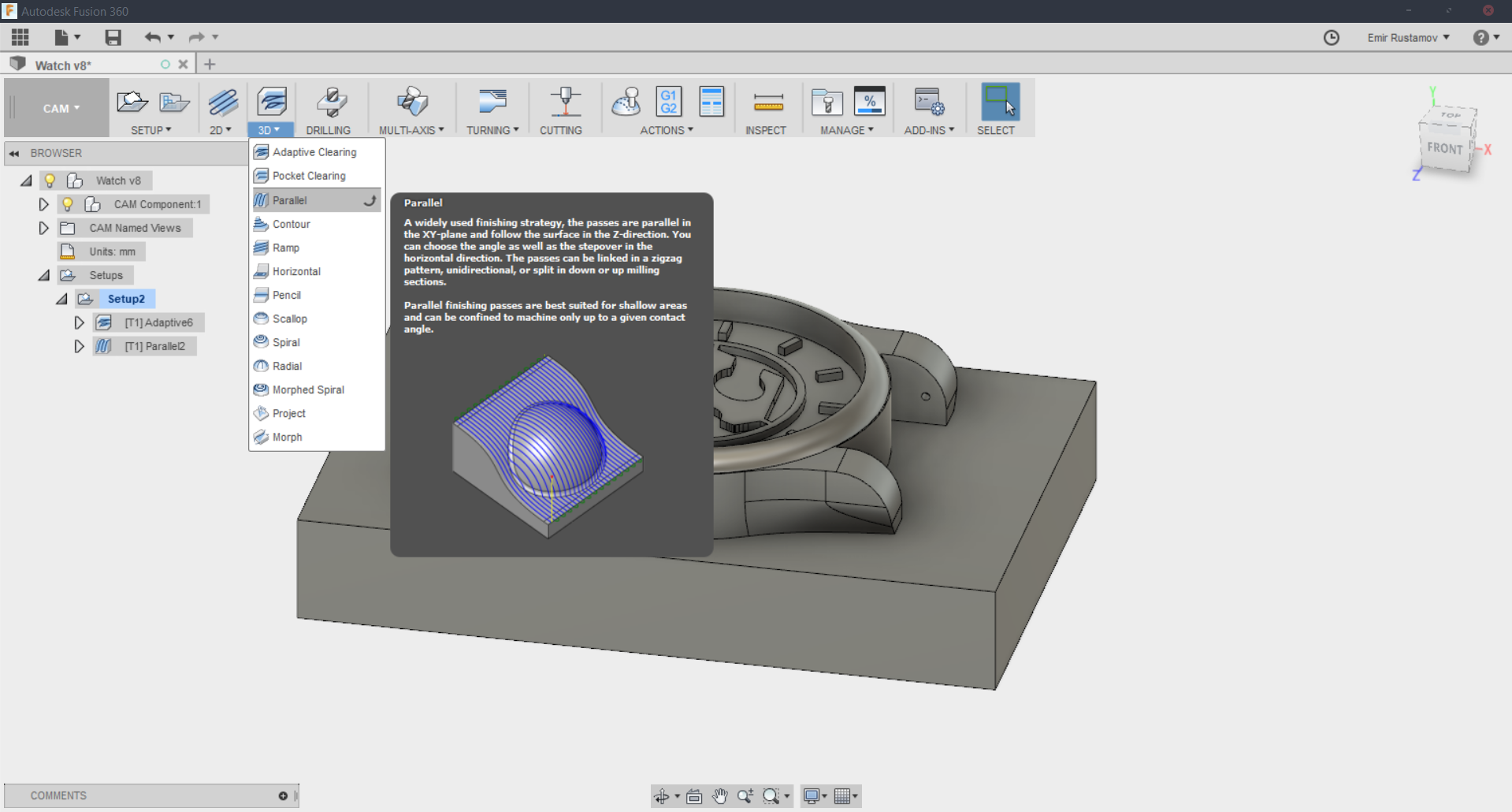Open the SETUP dropdown menu

pos(151,130)
